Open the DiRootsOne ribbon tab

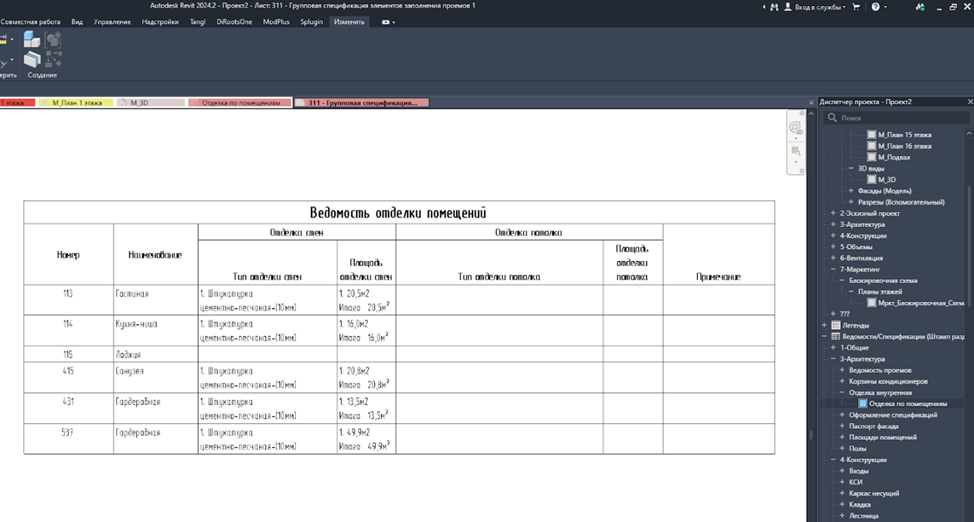pos(234,22)
